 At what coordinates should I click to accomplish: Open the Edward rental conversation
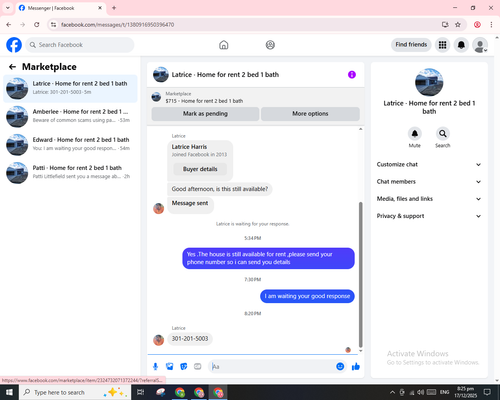[x=70, y=144]
